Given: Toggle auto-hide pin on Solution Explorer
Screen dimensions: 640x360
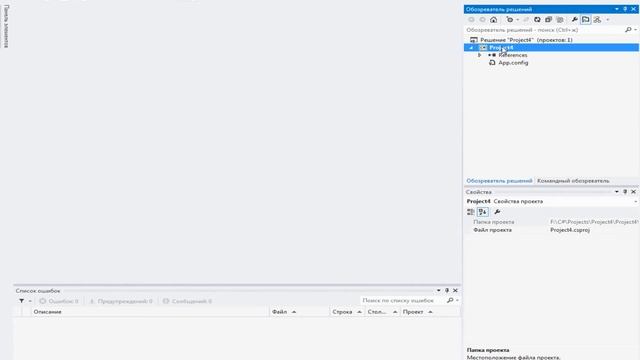Looking at the screenshot, I should point(625,9).
